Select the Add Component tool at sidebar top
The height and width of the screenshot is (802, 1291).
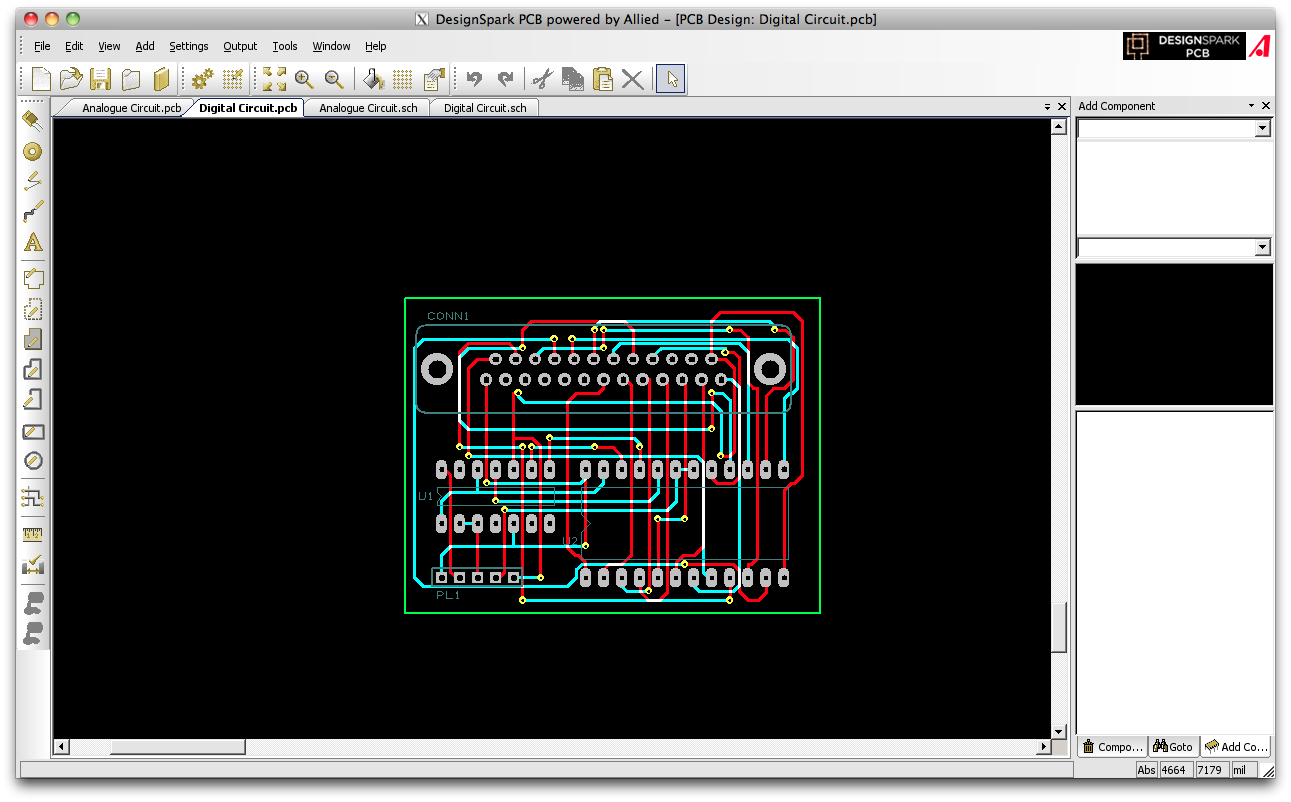32,120
